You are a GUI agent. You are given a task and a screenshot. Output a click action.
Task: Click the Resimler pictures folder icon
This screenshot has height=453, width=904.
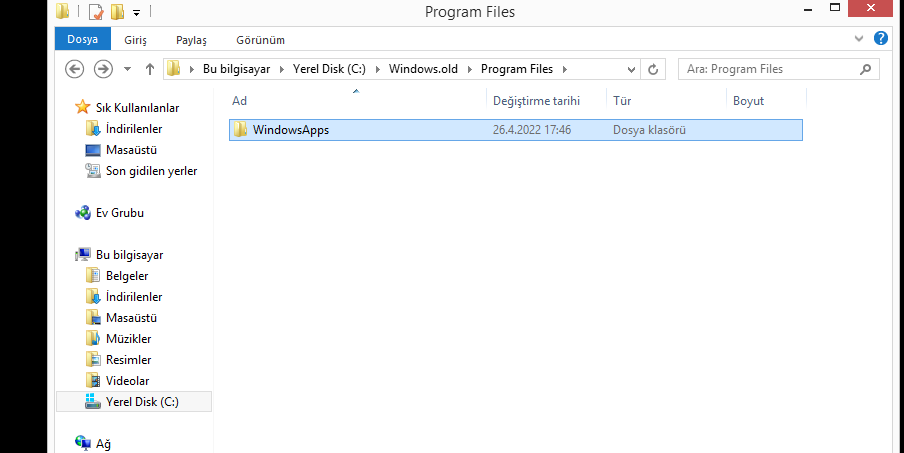93,360
